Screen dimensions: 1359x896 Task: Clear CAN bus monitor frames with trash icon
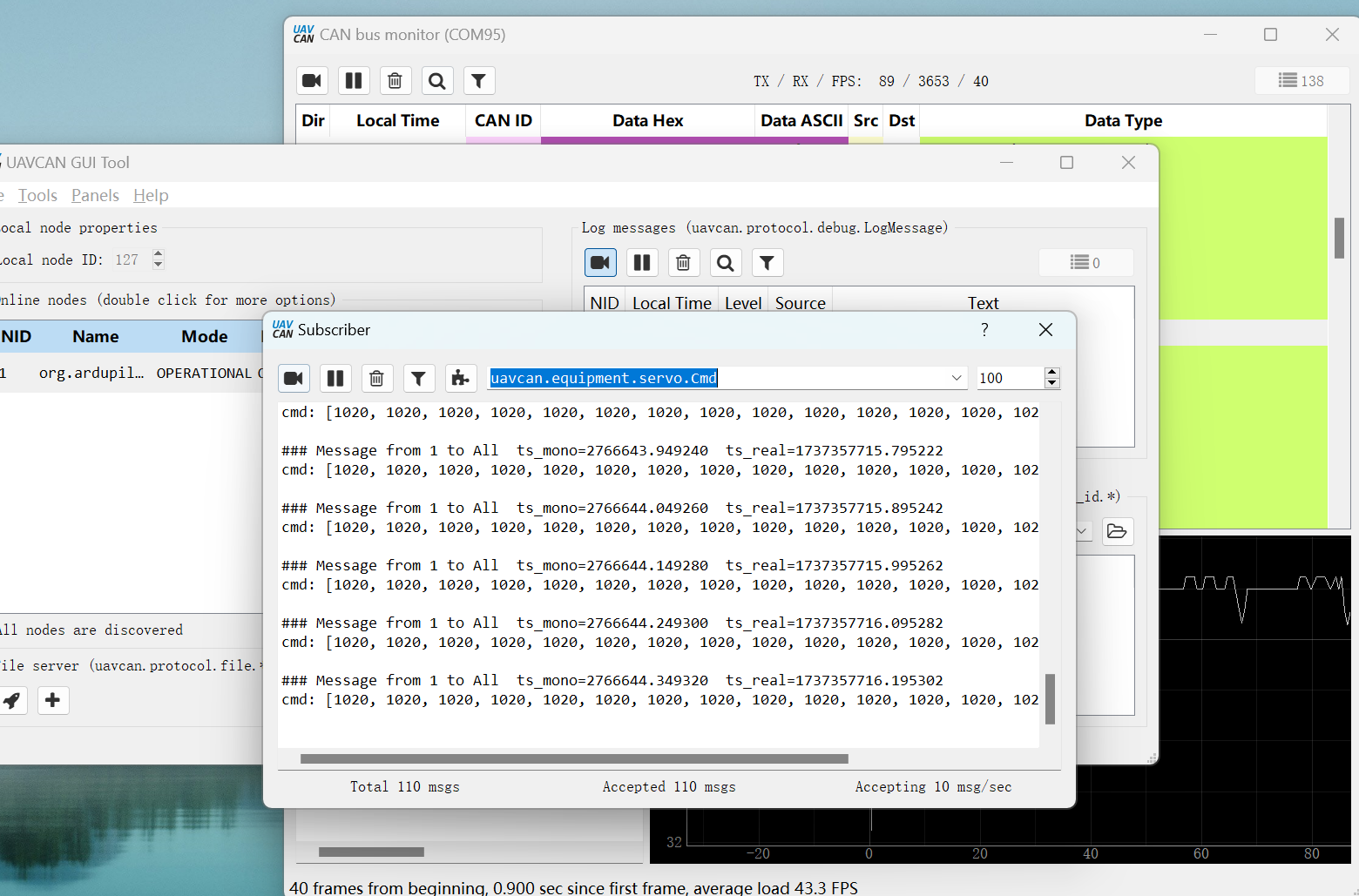tap(395, 81)
